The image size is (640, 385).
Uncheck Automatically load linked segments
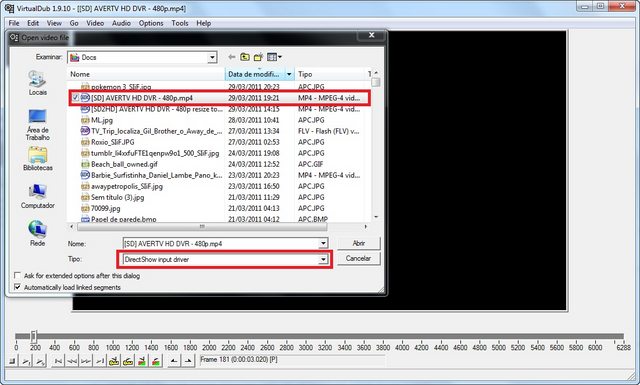pyautogui.click(x=18, y=287)
